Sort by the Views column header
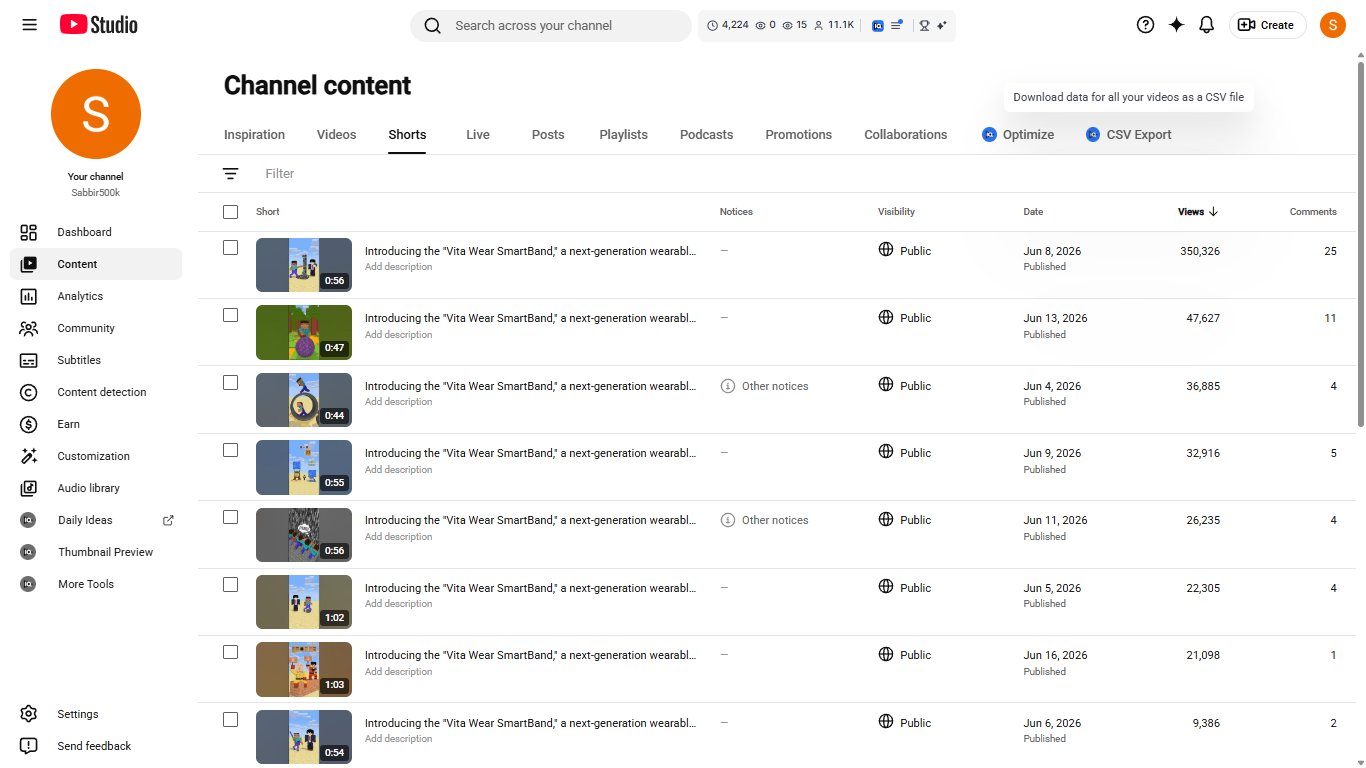This screenshot has height=768, width=1366. [x=1198, y=212]
